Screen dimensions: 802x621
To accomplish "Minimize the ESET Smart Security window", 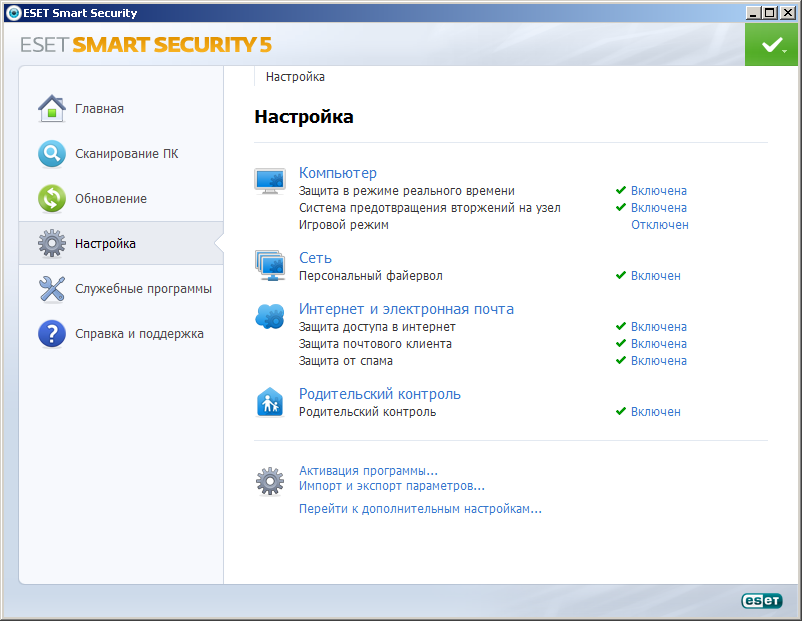I will 752,13.
